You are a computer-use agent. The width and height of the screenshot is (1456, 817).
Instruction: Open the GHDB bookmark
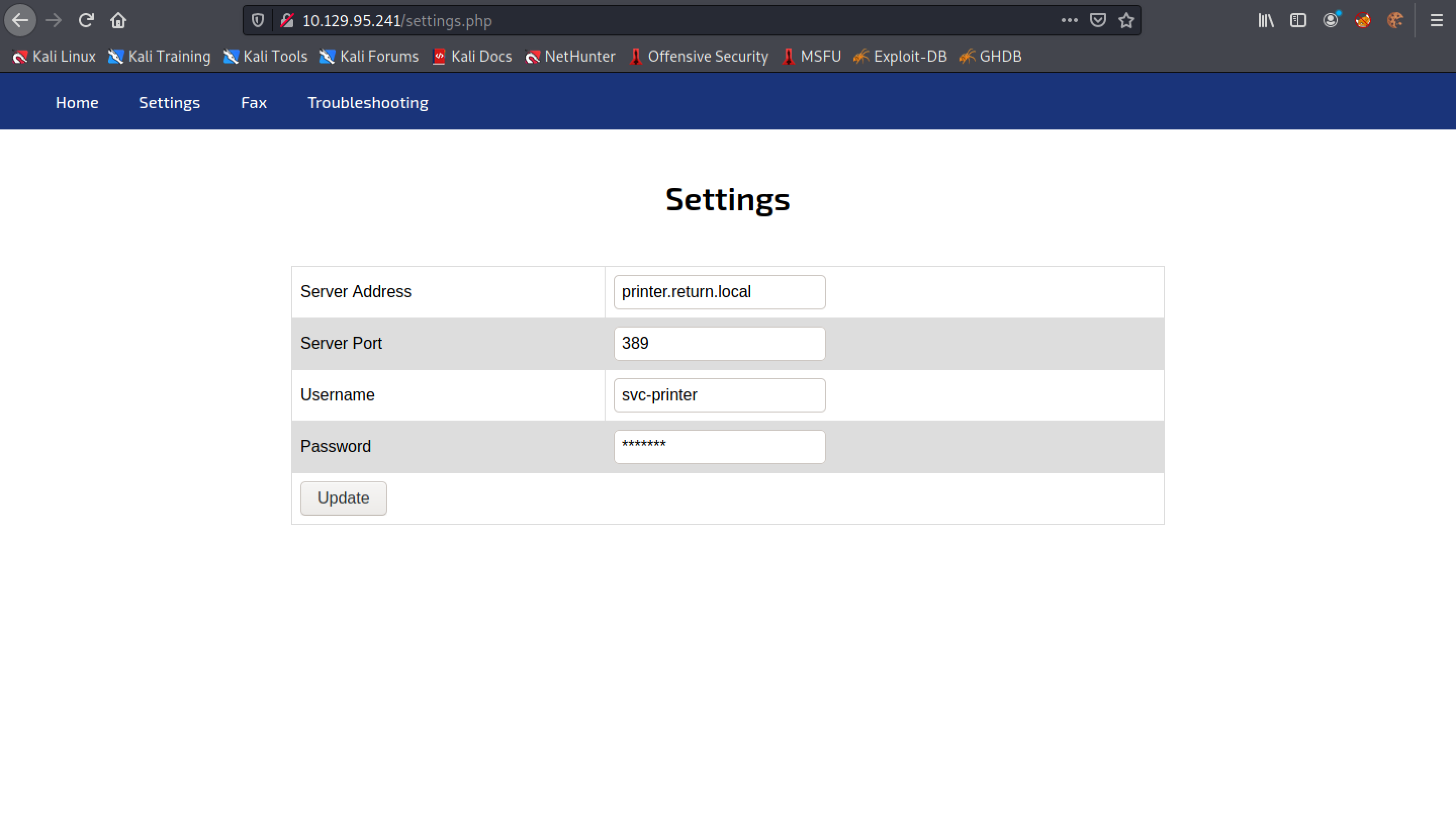pos(991,57)
